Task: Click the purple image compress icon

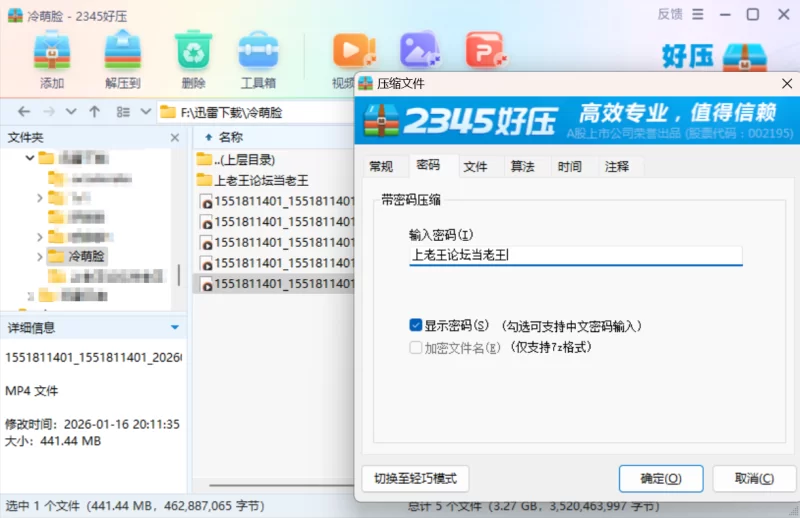Action: [x=419, y=51]
